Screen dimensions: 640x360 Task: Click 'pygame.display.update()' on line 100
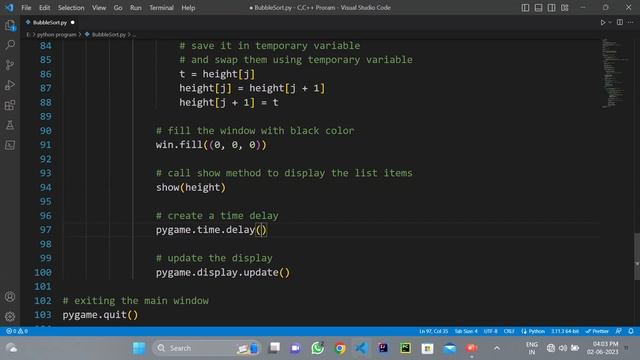point(223,272)
